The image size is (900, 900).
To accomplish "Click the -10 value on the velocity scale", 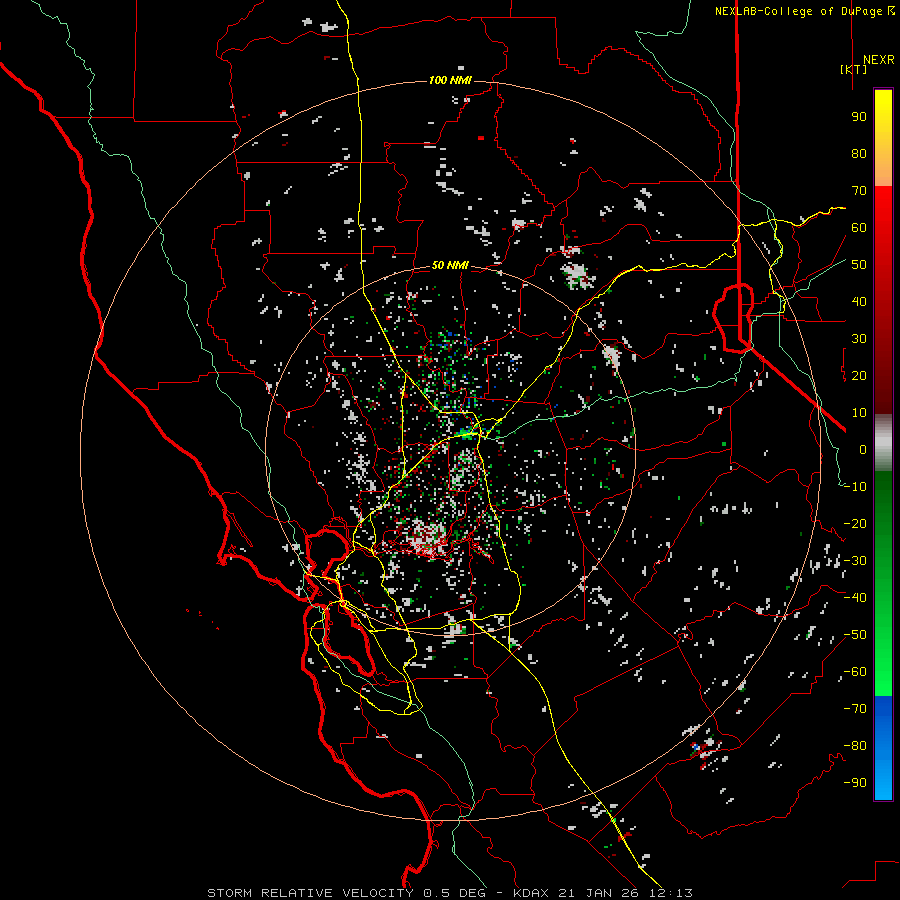I will [x=855, y=487].
